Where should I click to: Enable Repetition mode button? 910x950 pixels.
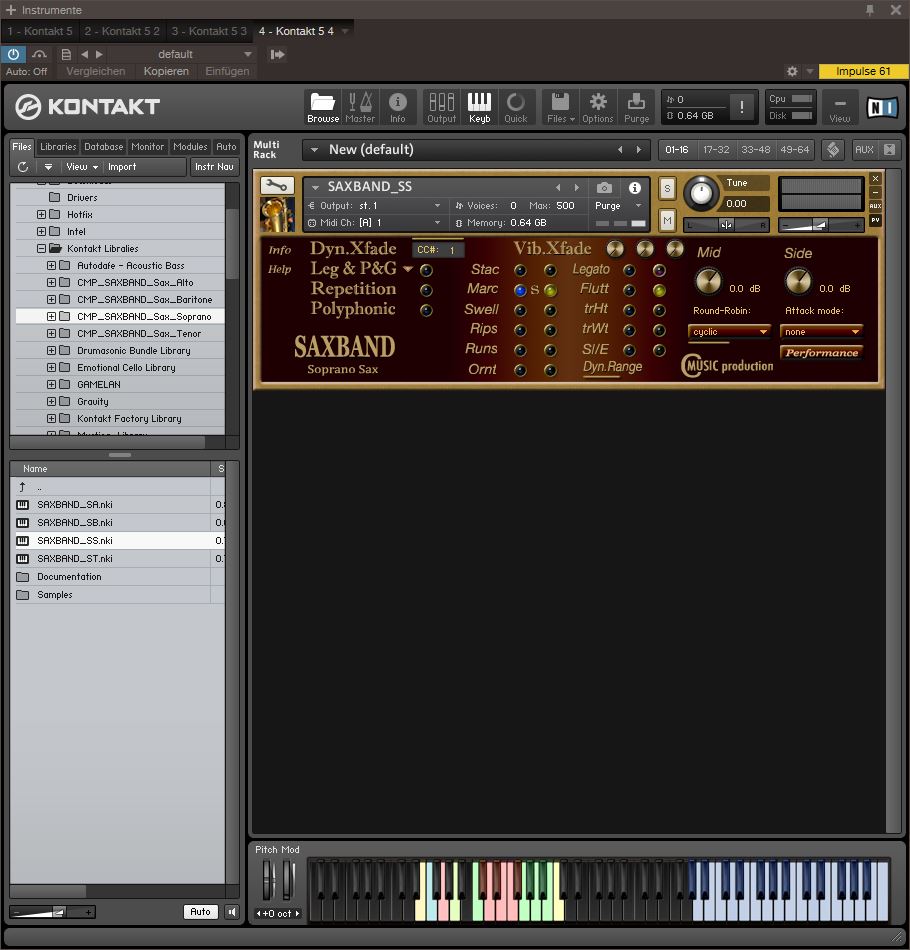point(426,290)
